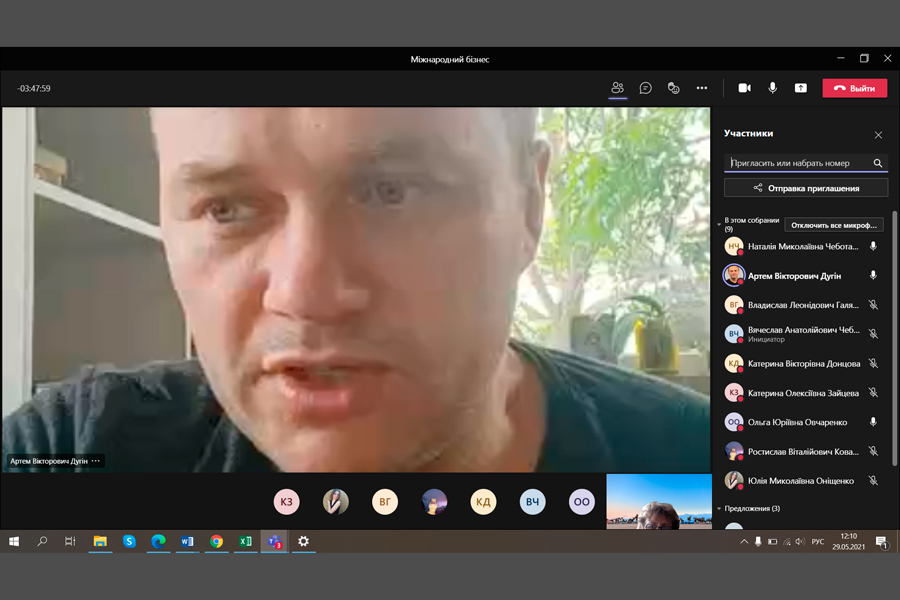Click the invite or dial number field

point(798,163)
